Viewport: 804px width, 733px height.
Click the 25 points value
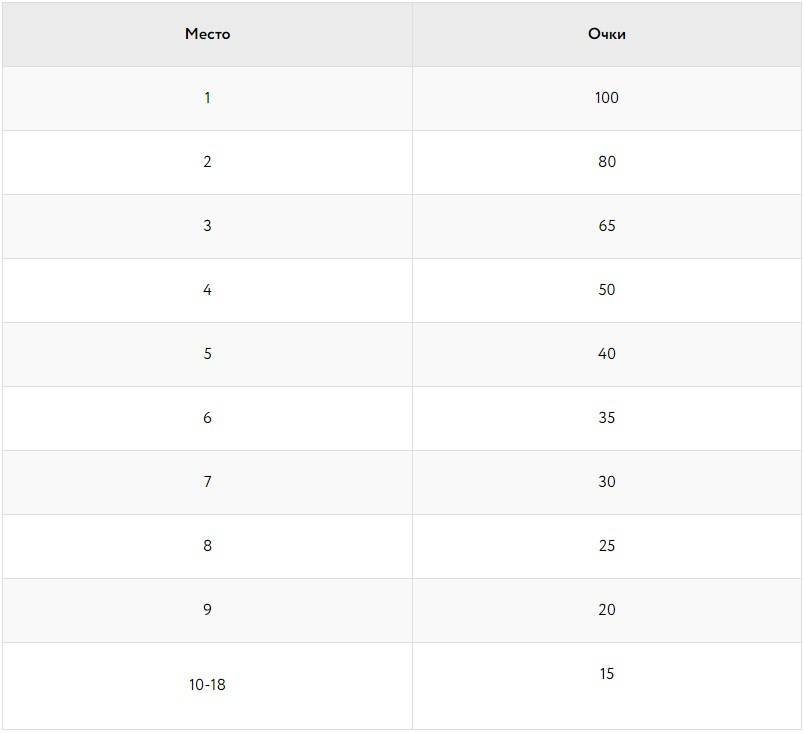point(607,546)
